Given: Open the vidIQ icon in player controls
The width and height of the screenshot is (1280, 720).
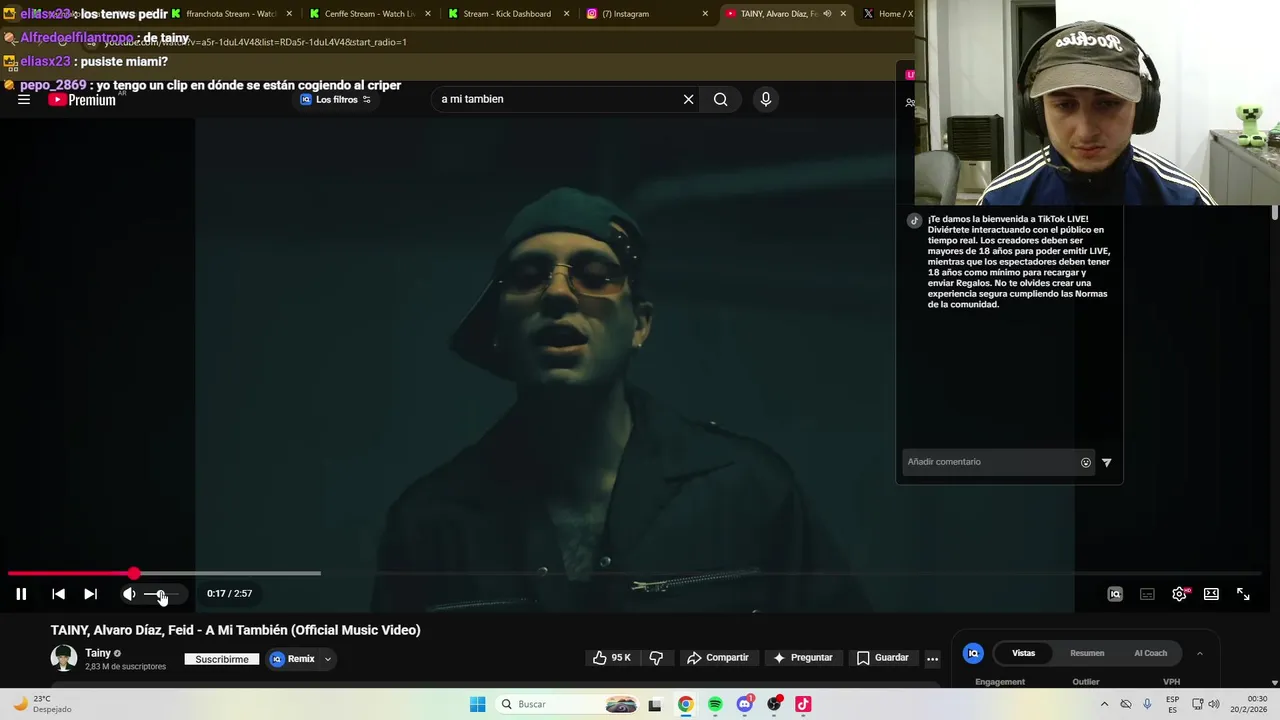Looking at the screenshot, I should (1115, 594).
